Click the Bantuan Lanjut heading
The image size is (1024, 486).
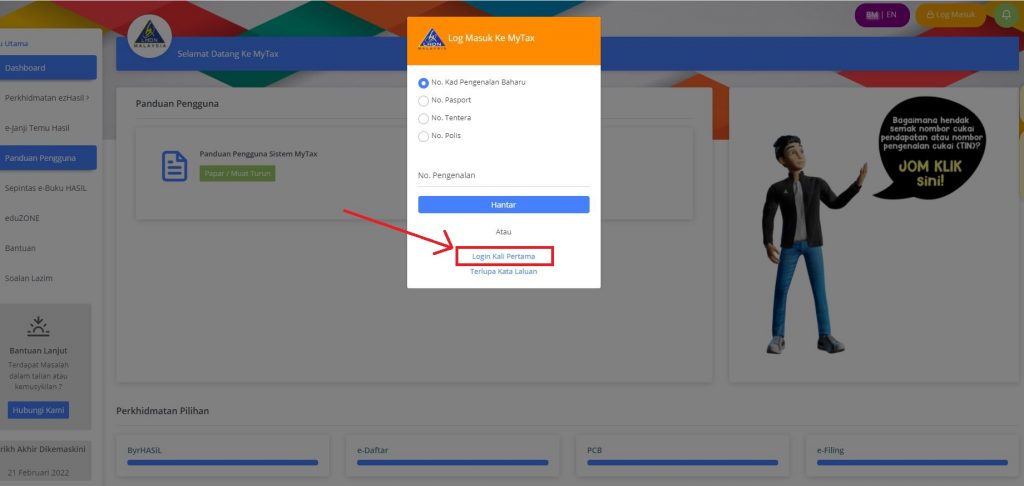39,351
